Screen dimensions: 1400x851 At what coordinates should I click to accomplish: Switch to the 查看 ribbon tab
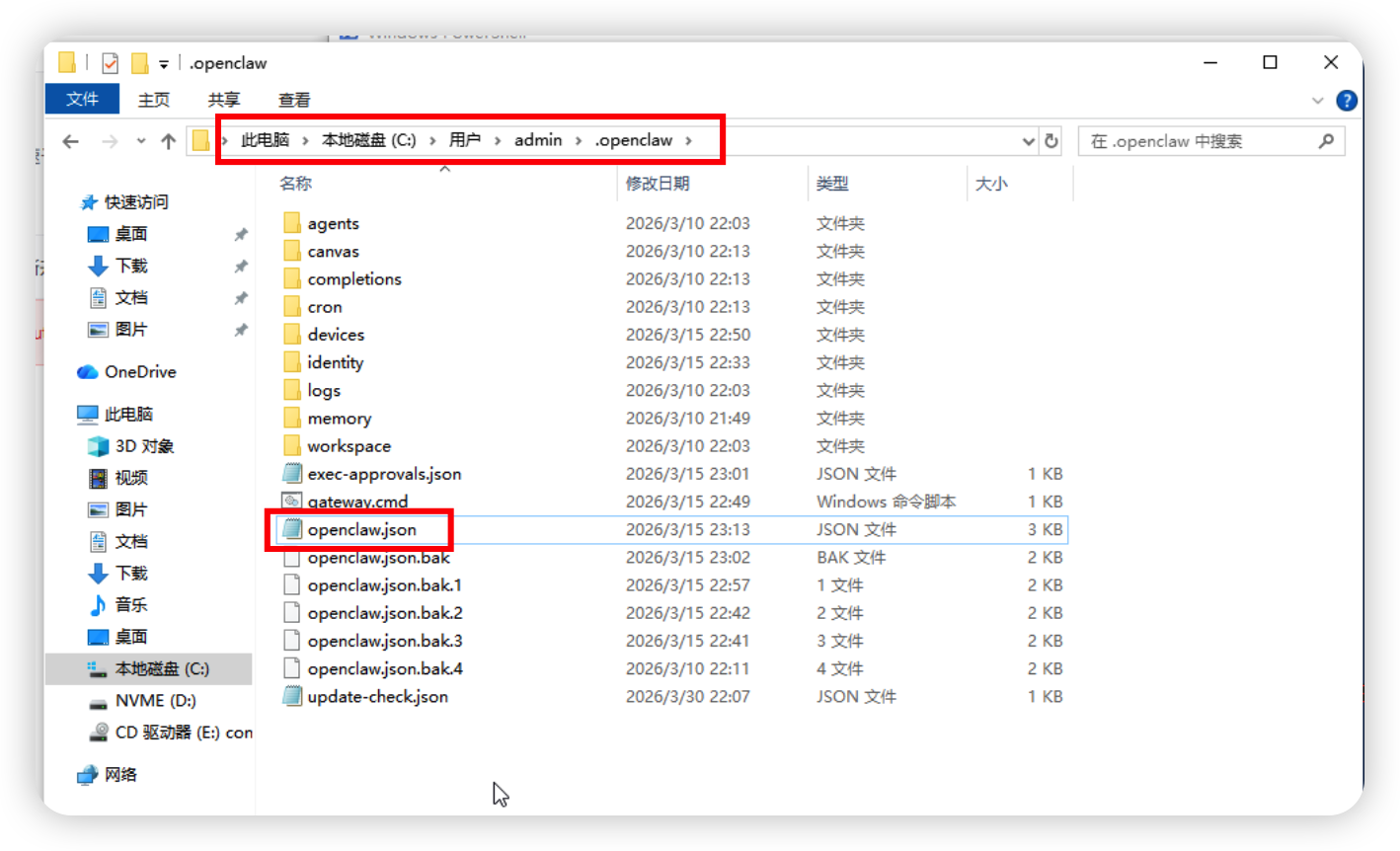(295, 99)
